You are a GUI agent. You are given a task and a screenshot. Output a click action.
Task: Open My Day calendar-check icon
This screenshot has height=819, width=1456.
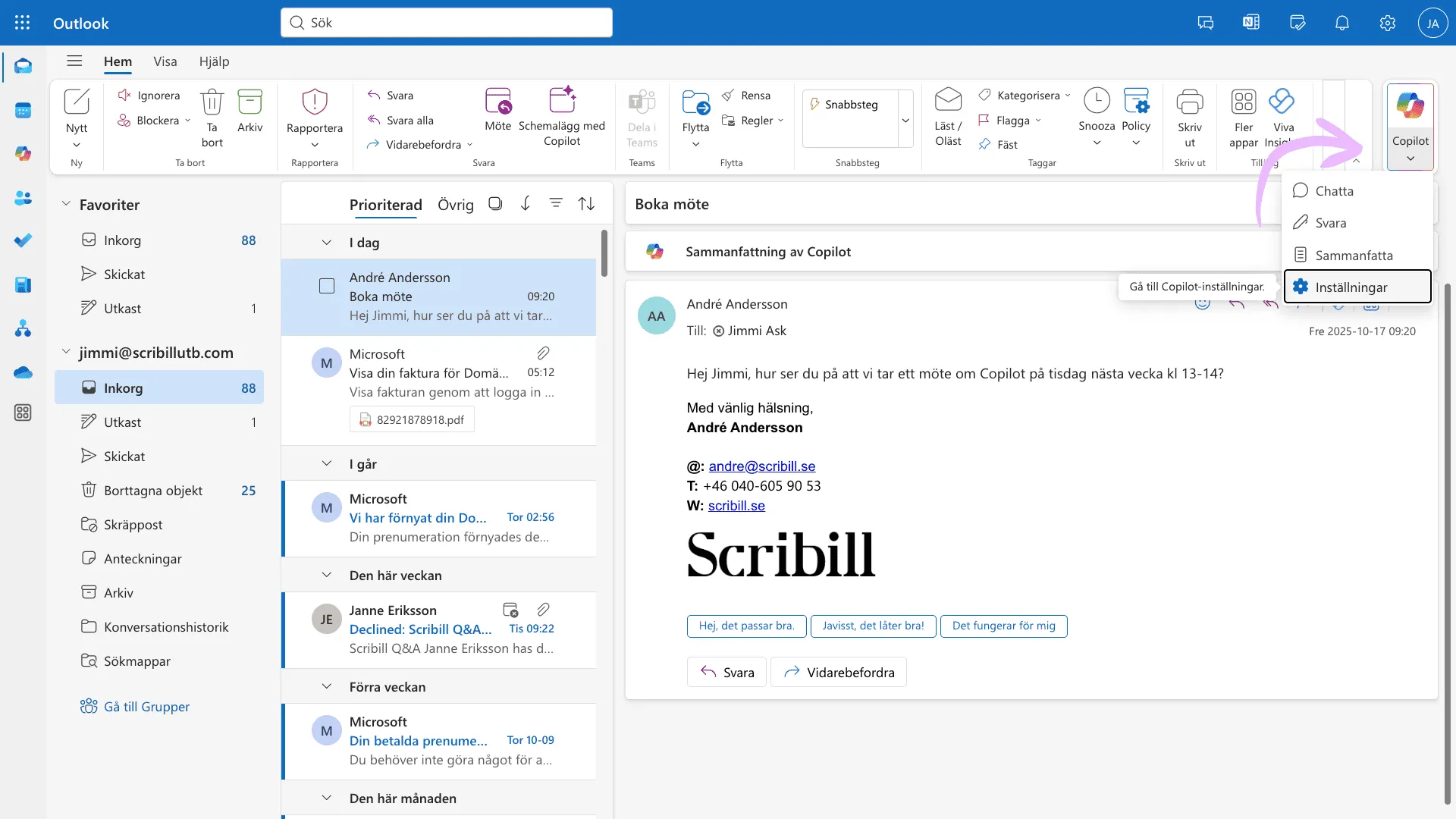coord(1298,23)
